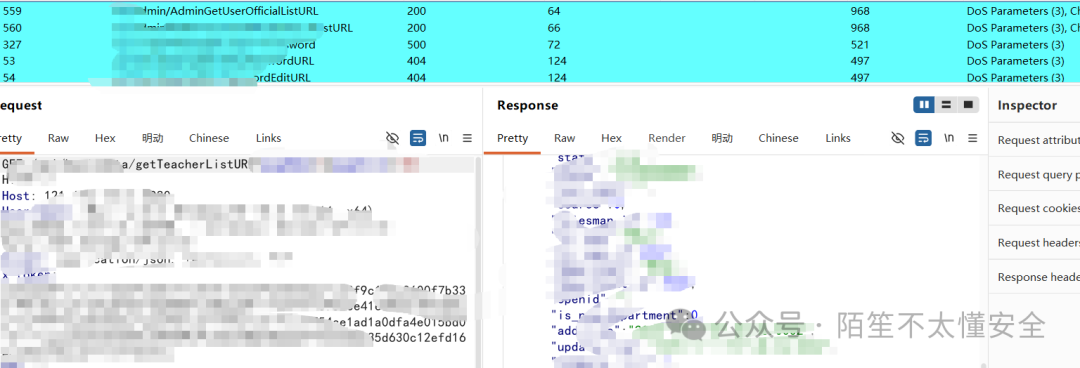The width and height of the screenshot is (1080, 368).
Task: Select the Response Render tab
Action: (667, 138)
